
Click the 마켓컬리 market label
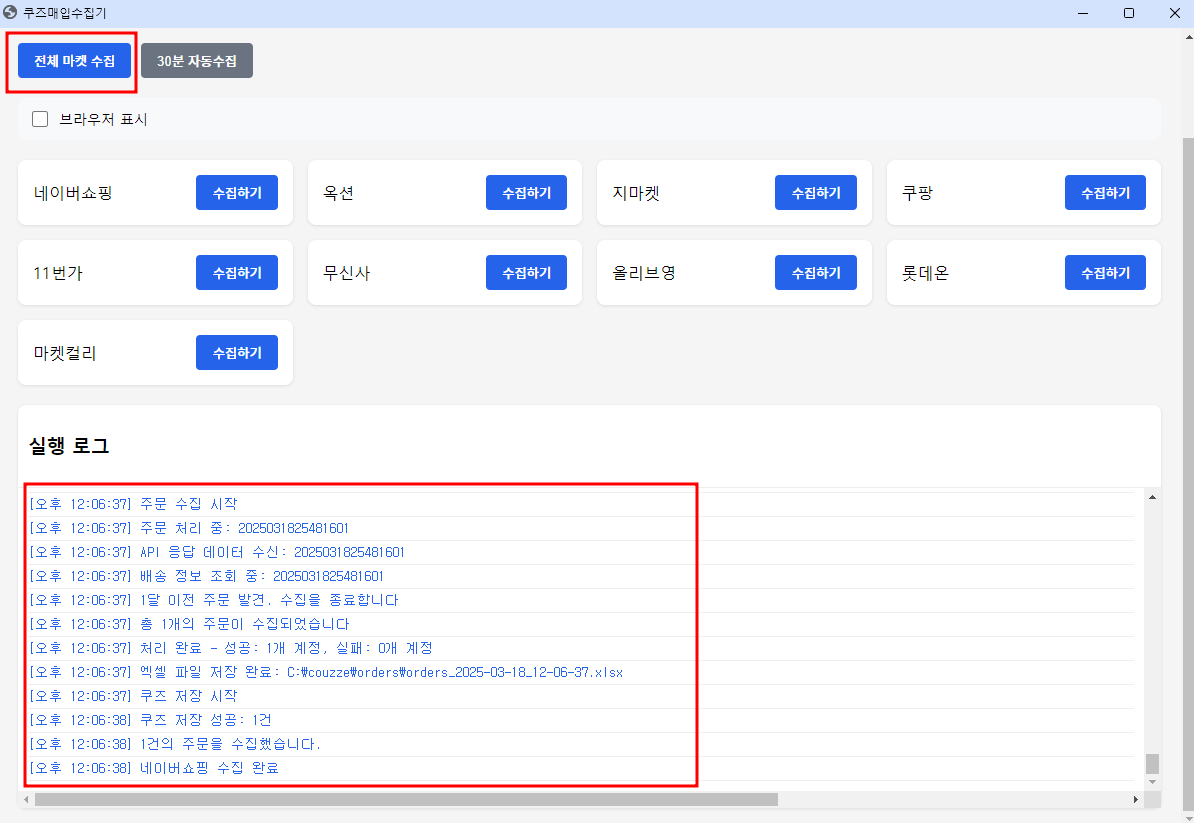[x=65, y=352]
